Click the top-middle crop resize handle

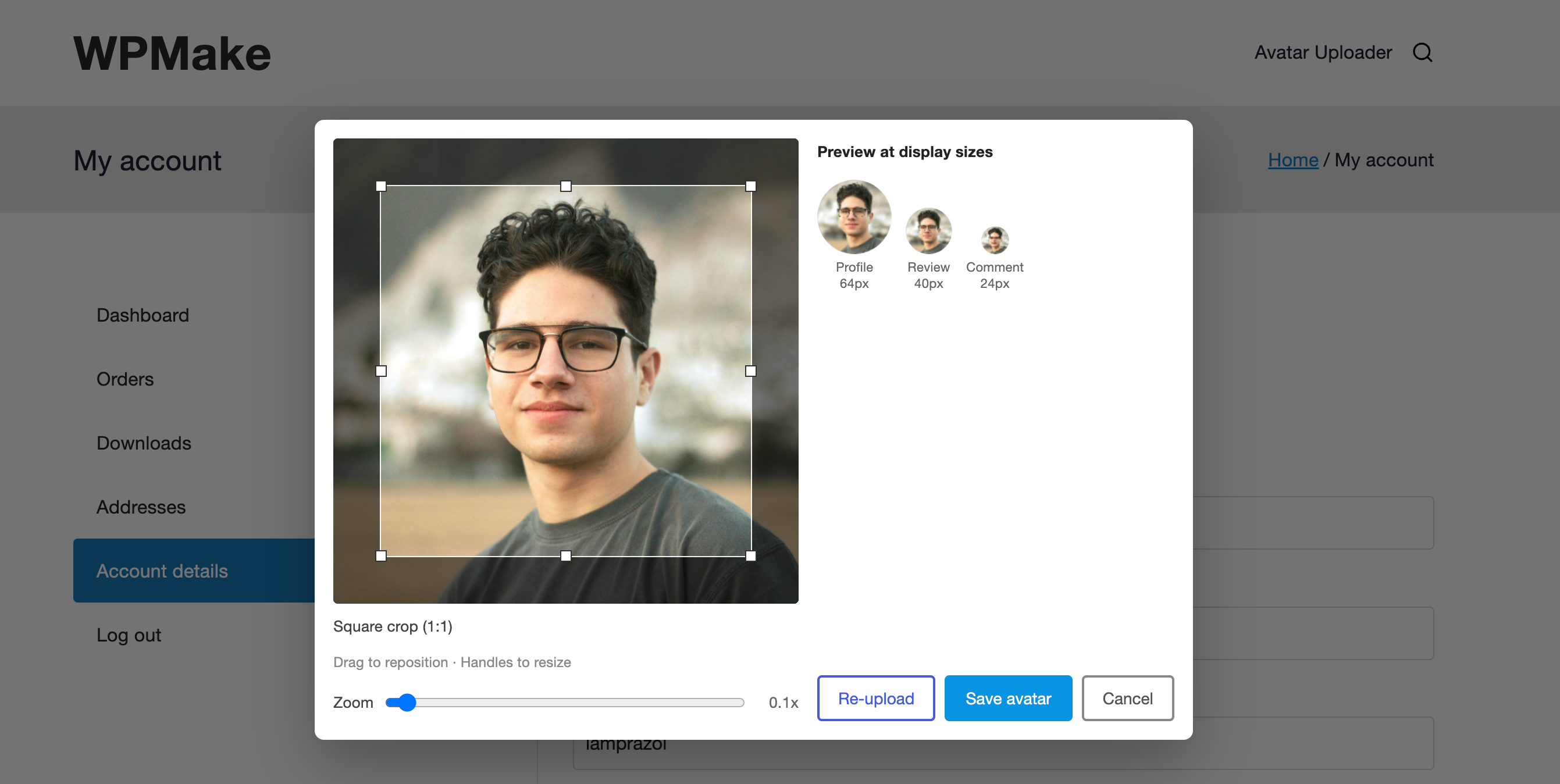click(565, 187)
